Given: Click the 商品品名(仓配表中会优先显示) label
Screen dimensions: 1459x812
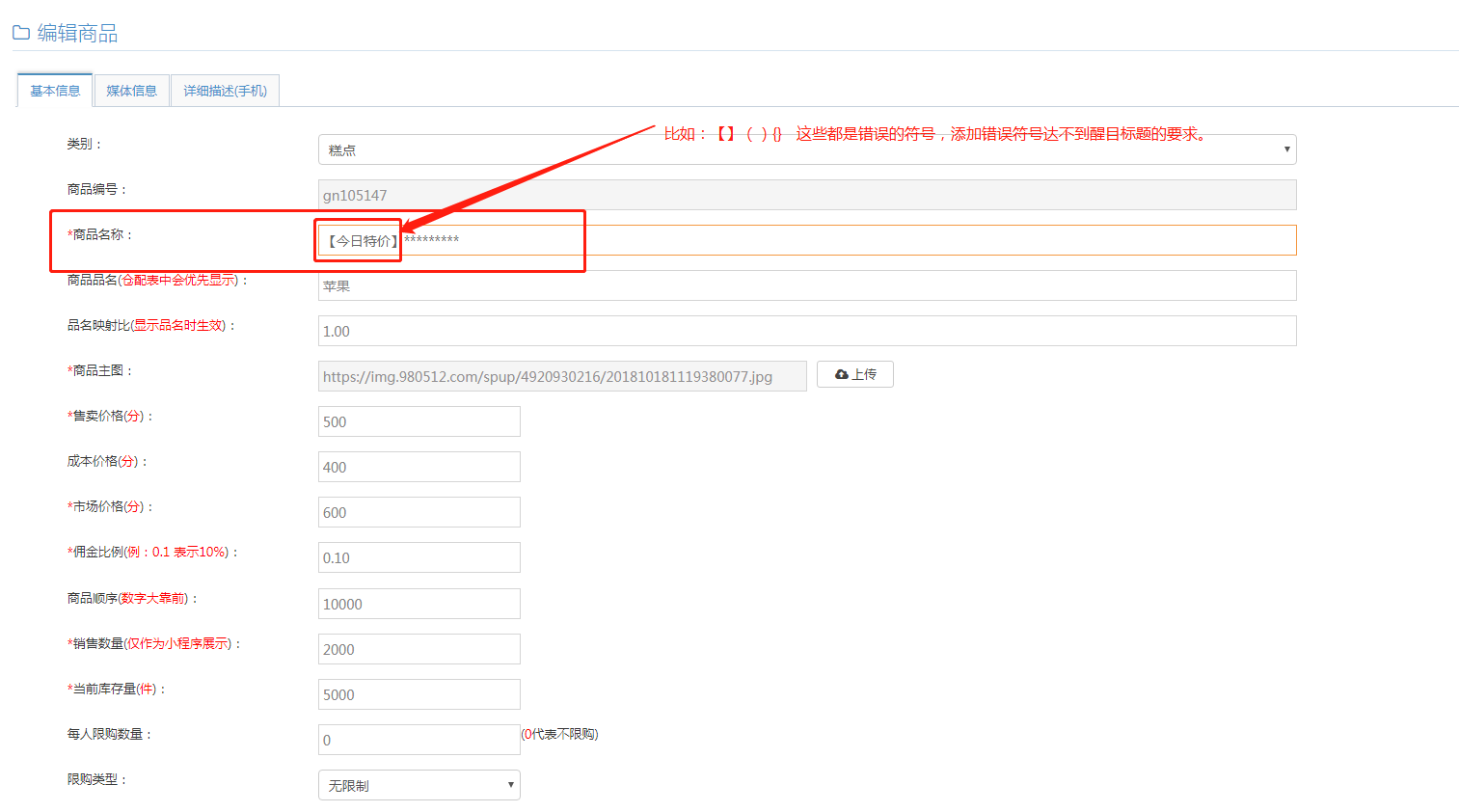Looking at the screenshot, I should [x=157, y=280].
